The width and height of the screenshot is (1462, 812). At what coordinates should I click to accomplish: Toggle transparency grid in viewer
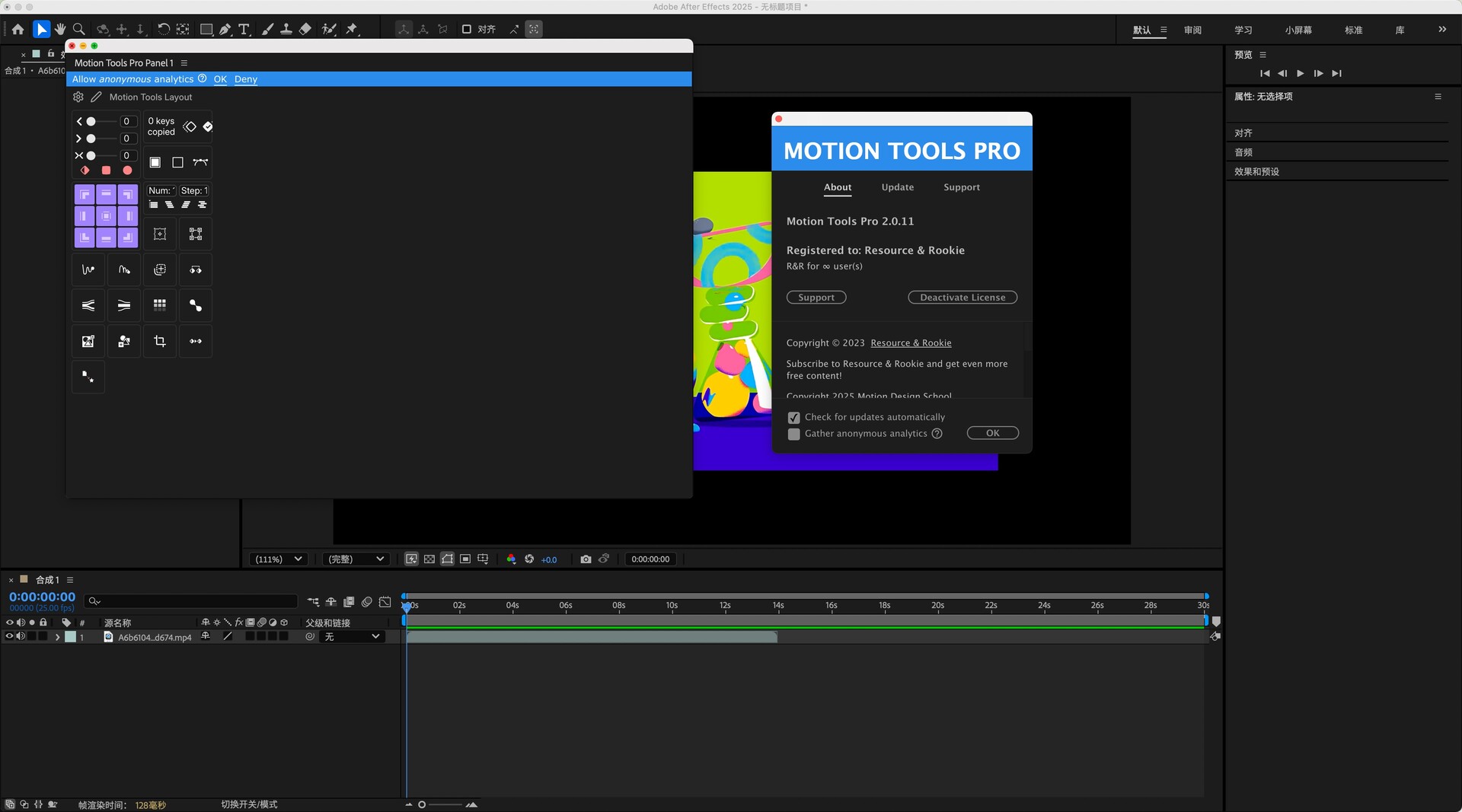[x=429, y=559]
